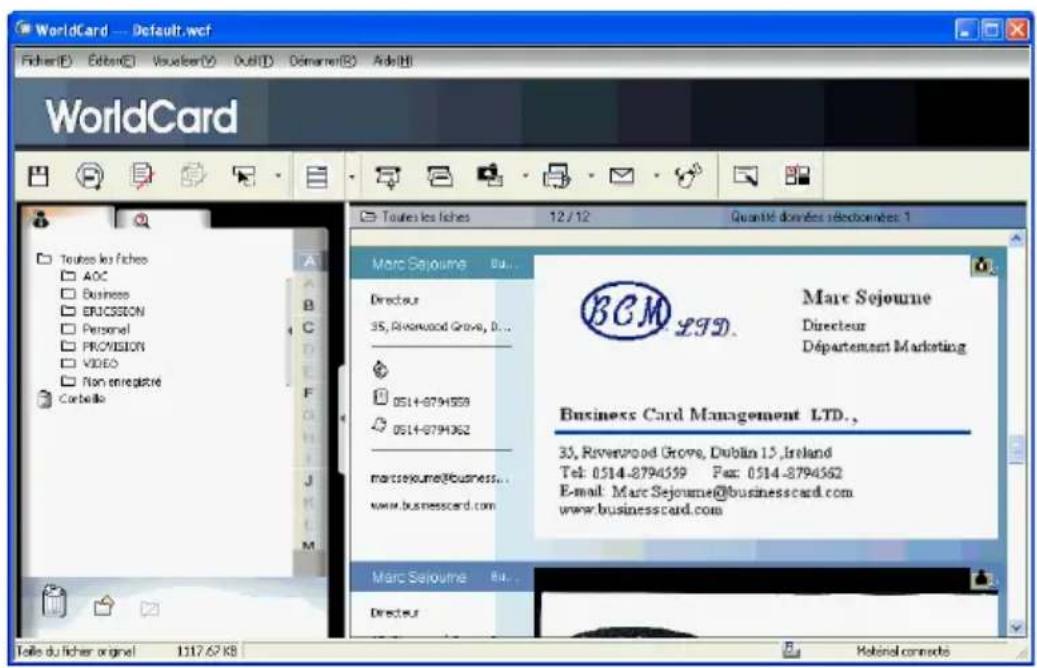Click the second Marc Sejourne card header
1037x668 pixels.
pyautogui.click(x=441, y=577)
